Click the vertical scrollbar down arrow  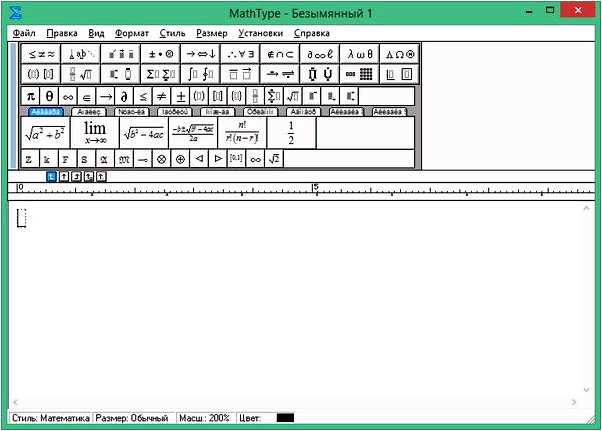(x=586, y=390)
